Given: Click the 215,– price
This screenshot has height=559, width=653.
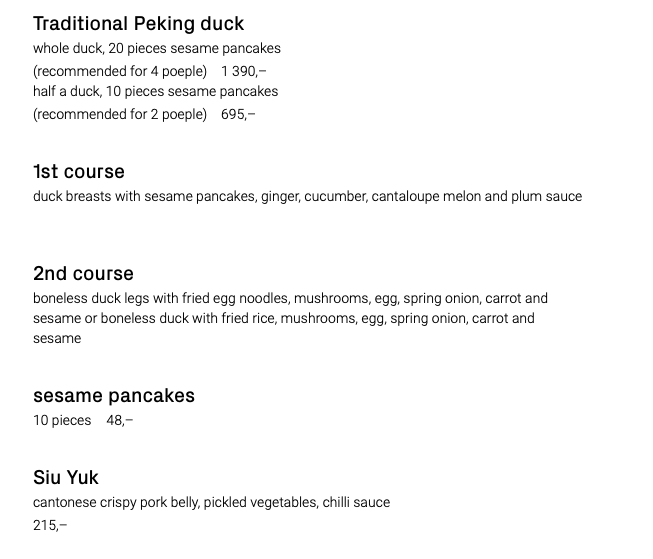Looking at the screenshot, I should 50,525.
